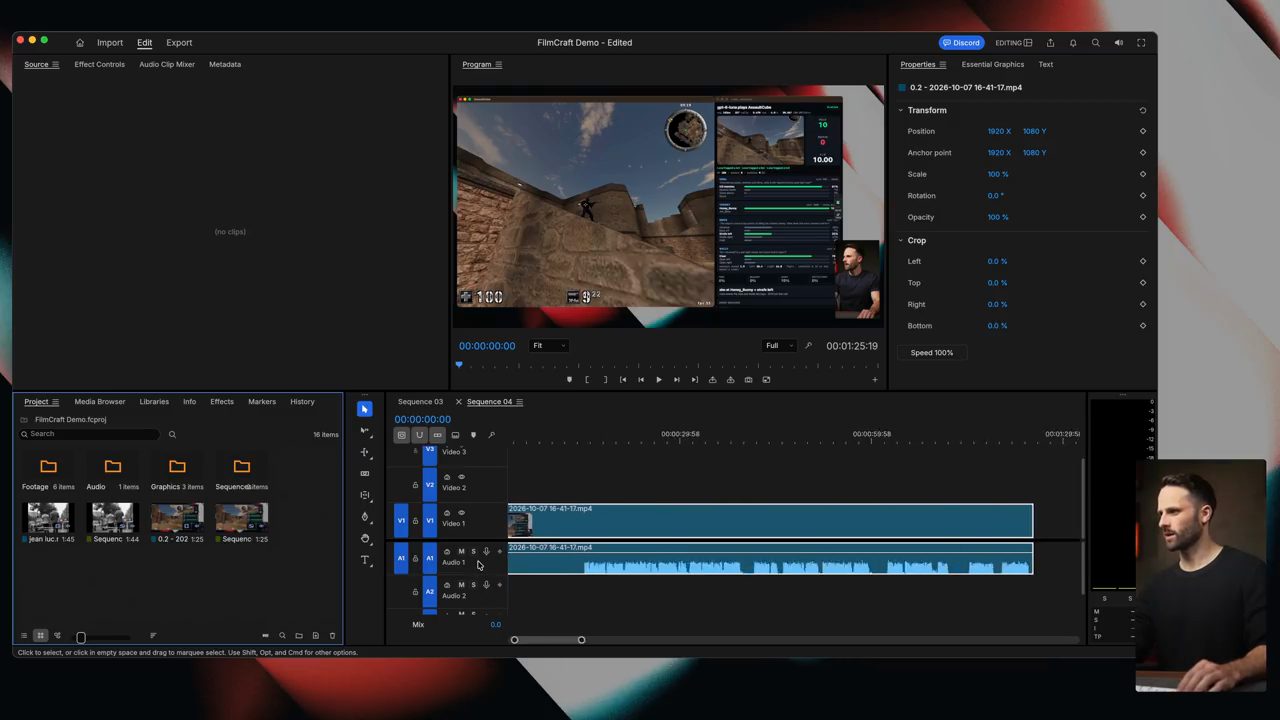The width and height of the screenshot is (1280, 720).
Task: Open the EDITING workspace switcher
Action: pyautogui.click(x=1013, y=43)
